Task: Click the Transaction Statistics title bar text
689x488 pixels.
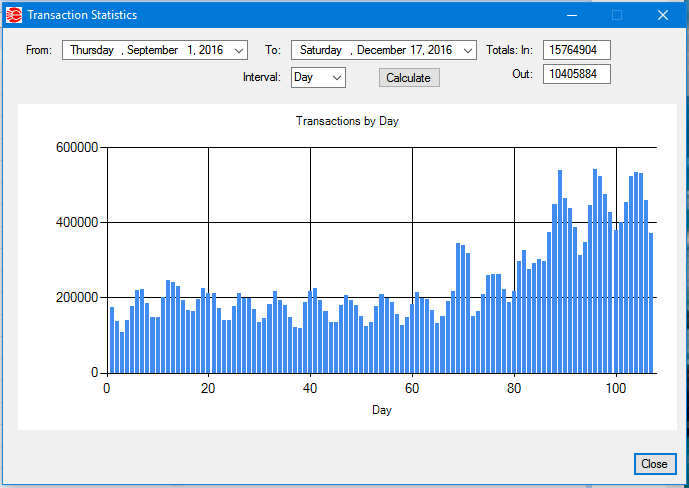Action: coord(82,15)
